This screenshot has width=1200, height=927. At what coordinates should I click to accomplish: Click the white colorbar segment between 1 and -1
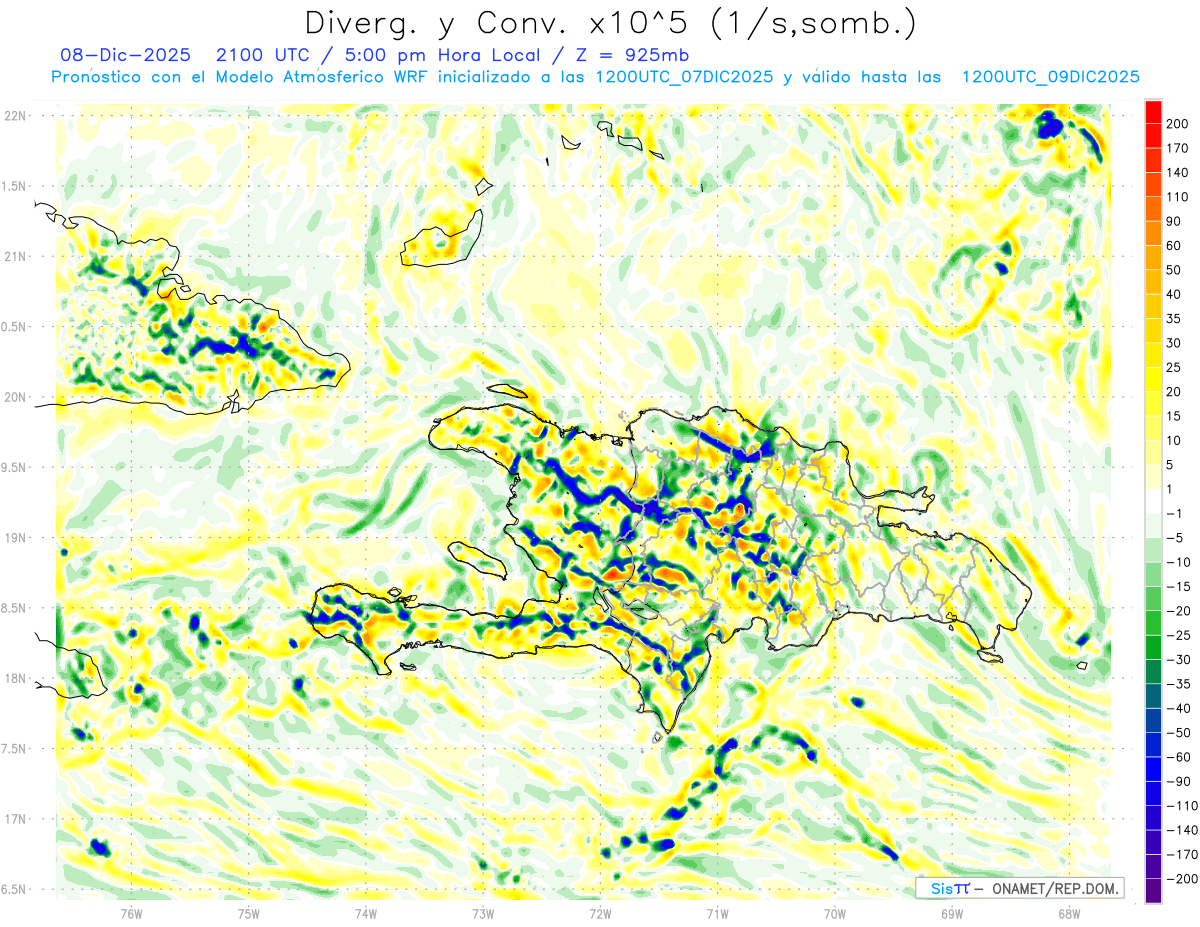[1153, 500]
